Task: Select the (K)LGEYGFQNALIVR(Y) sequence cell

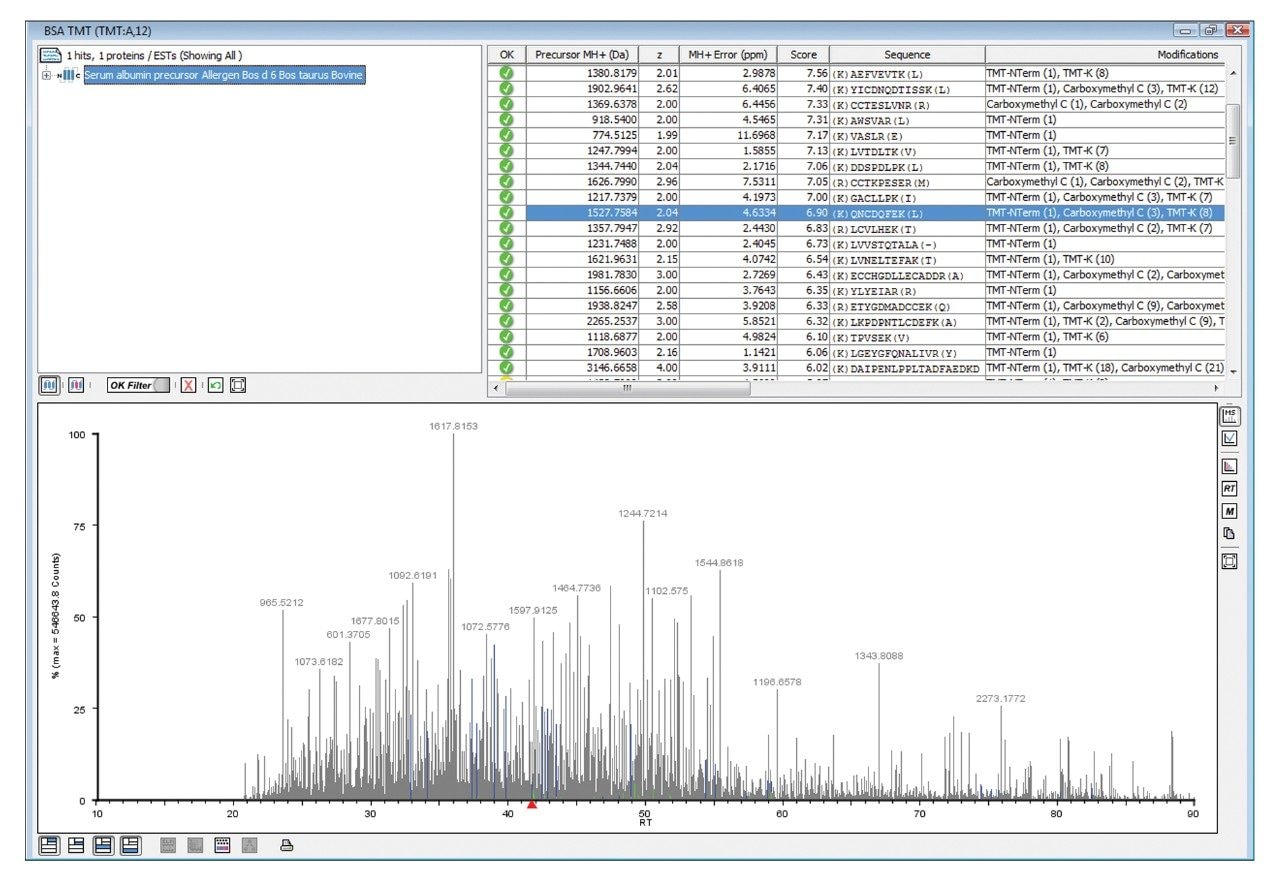Action: tap(907, 352)
